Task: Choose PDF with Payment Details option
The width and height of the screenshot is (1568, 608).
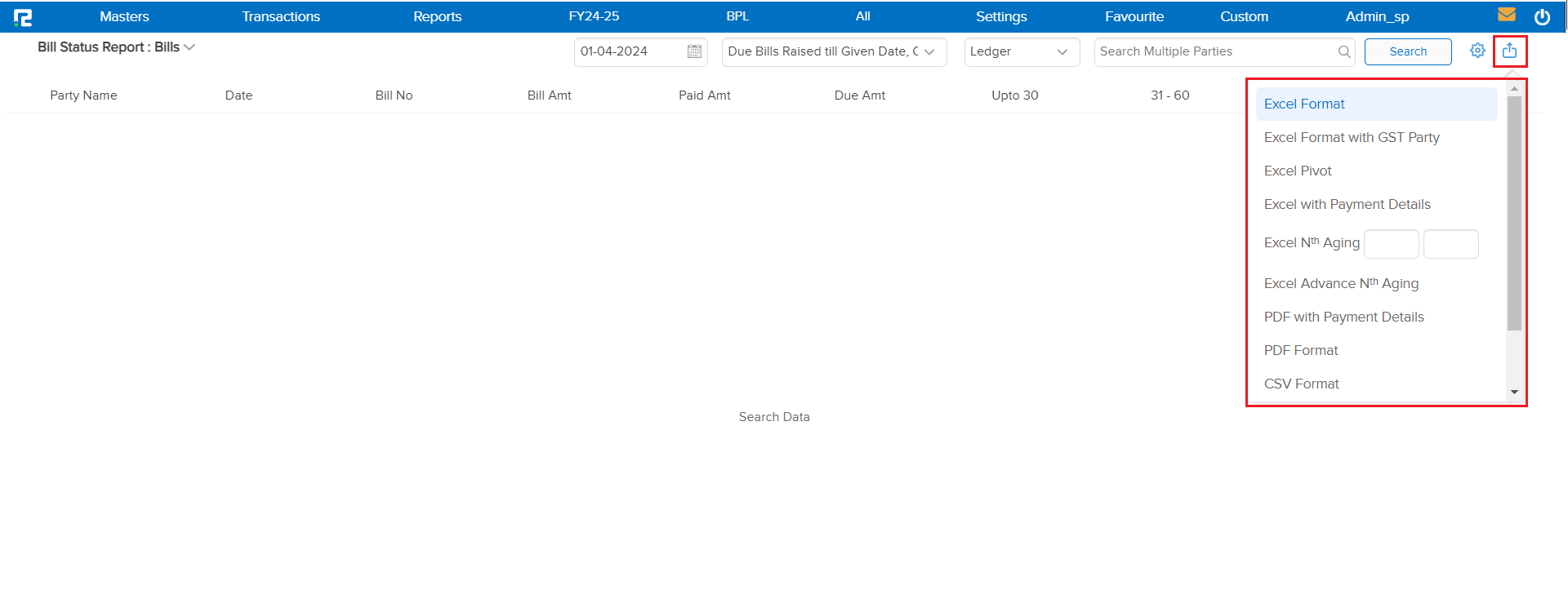Action: coord(1343,317)
